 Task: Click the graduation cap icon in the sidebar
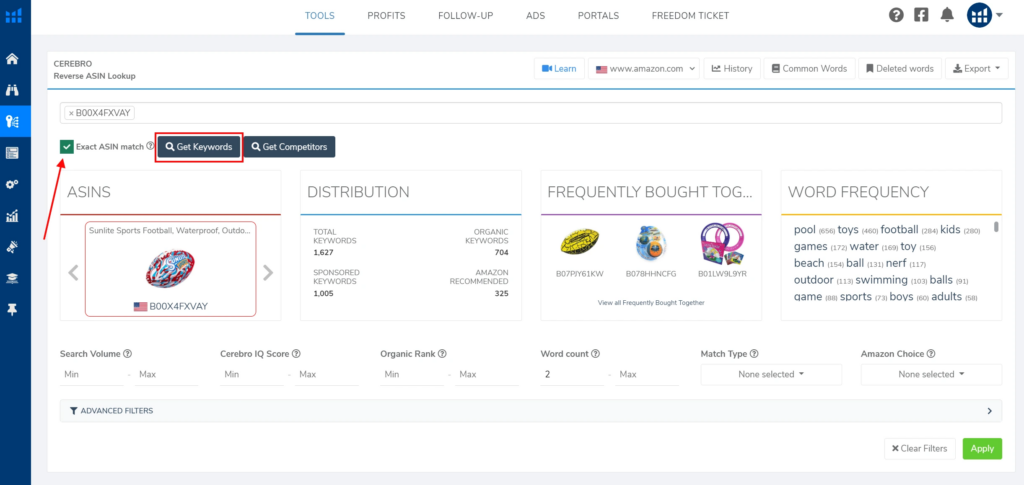pos(13,278)
